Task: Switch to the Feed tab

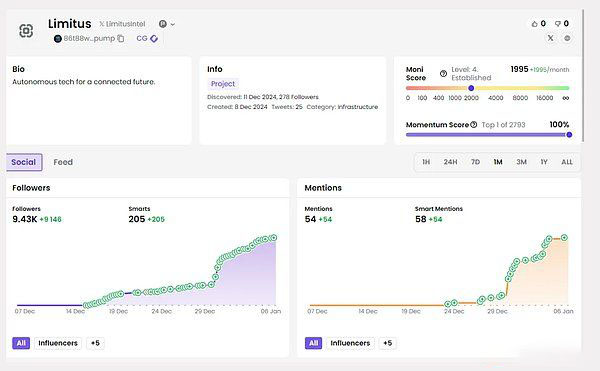Action: (x=63, y=162)
